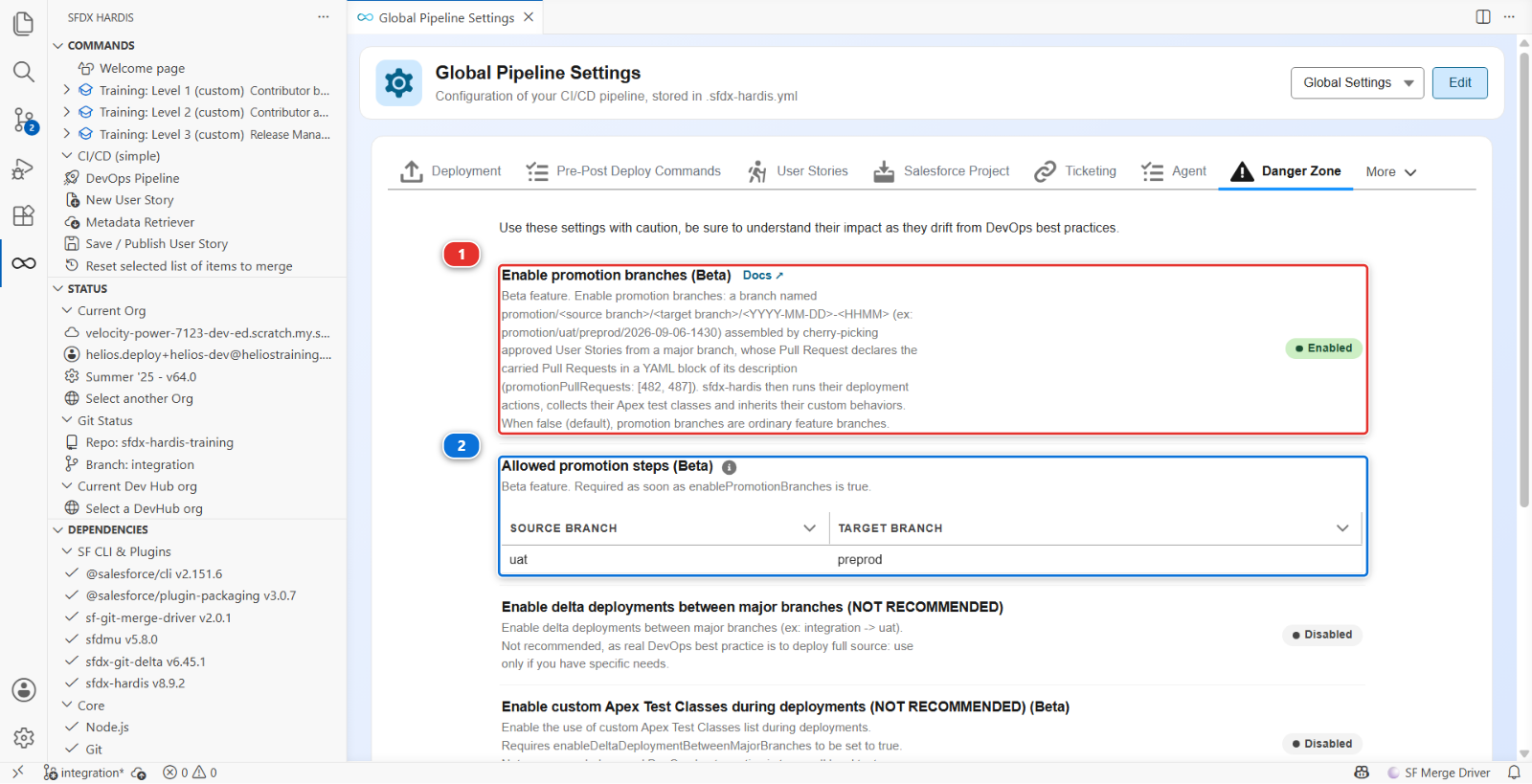The image size is (1532, 784).
Task: Open editor more actions ellipsis
Action: point(1509,16)
